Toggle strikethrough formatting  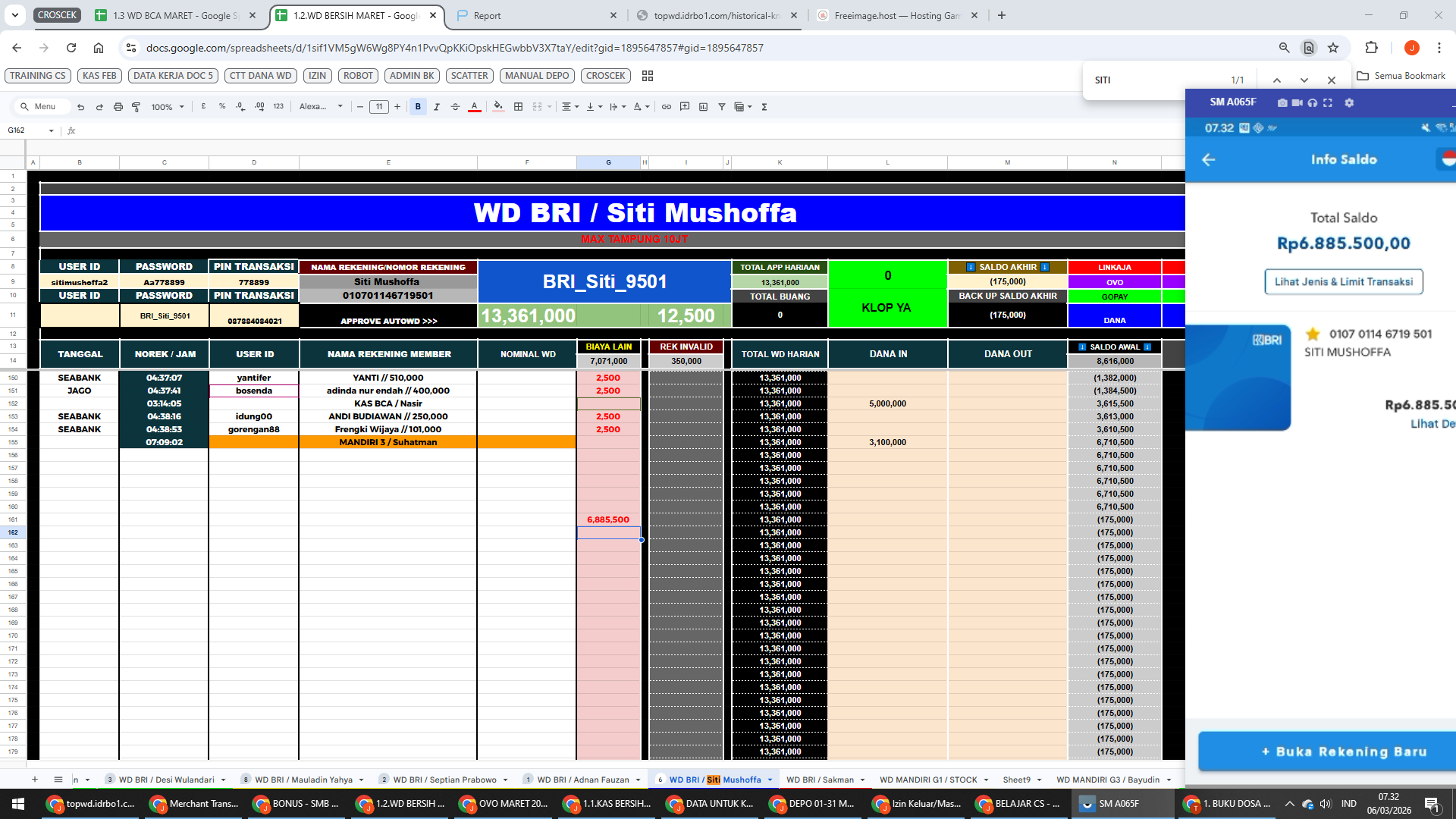(455, 107)
